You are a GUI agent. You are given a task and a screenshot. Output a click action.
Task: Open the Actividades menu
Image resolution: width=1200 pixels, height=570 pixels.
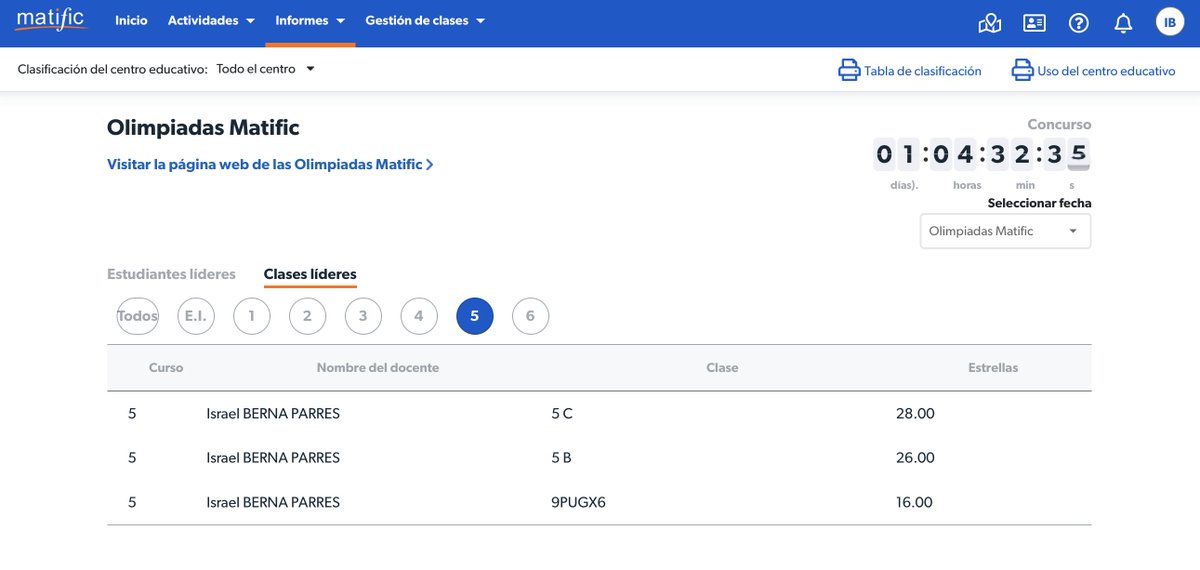tap(211, 20)
